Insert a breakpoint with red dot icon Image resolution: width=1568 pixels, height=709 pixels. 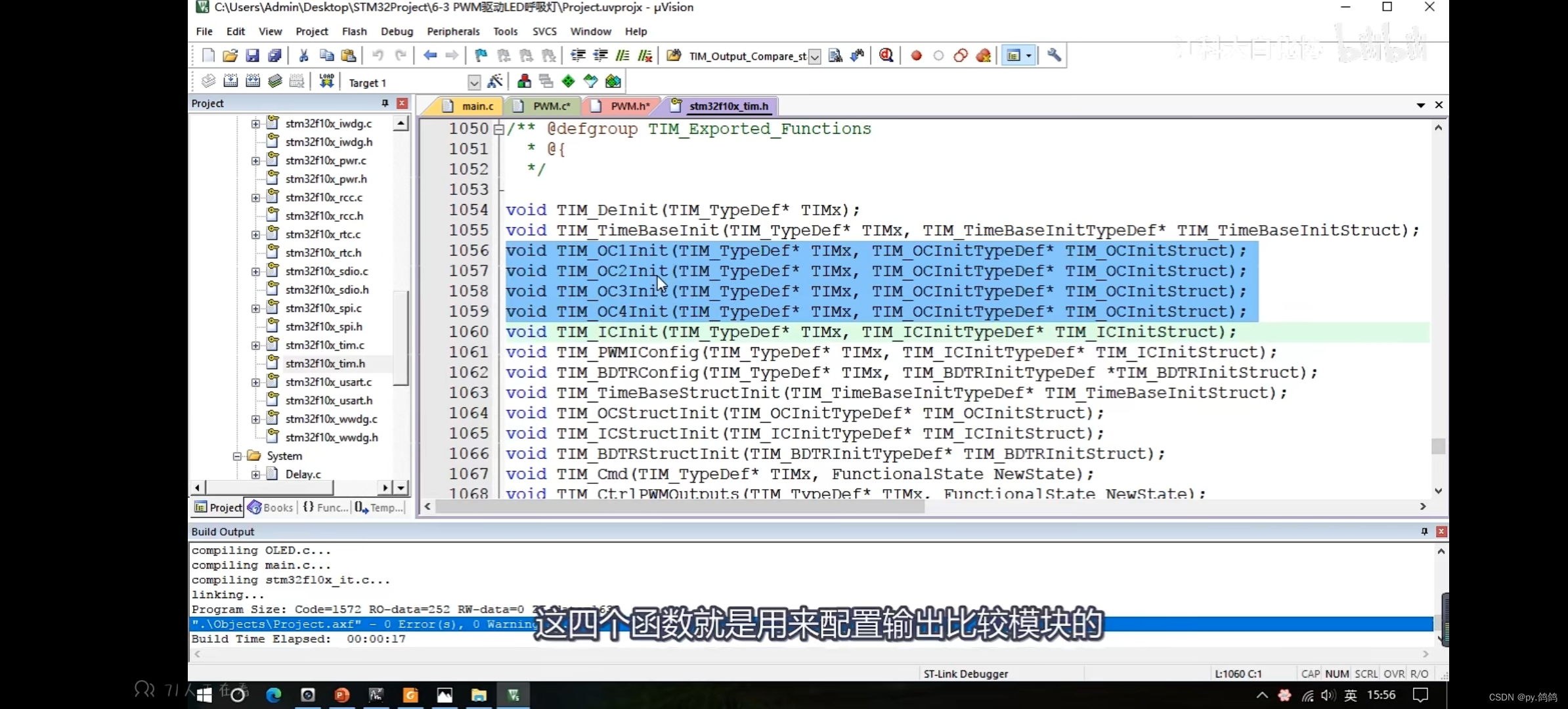point(917,56)
